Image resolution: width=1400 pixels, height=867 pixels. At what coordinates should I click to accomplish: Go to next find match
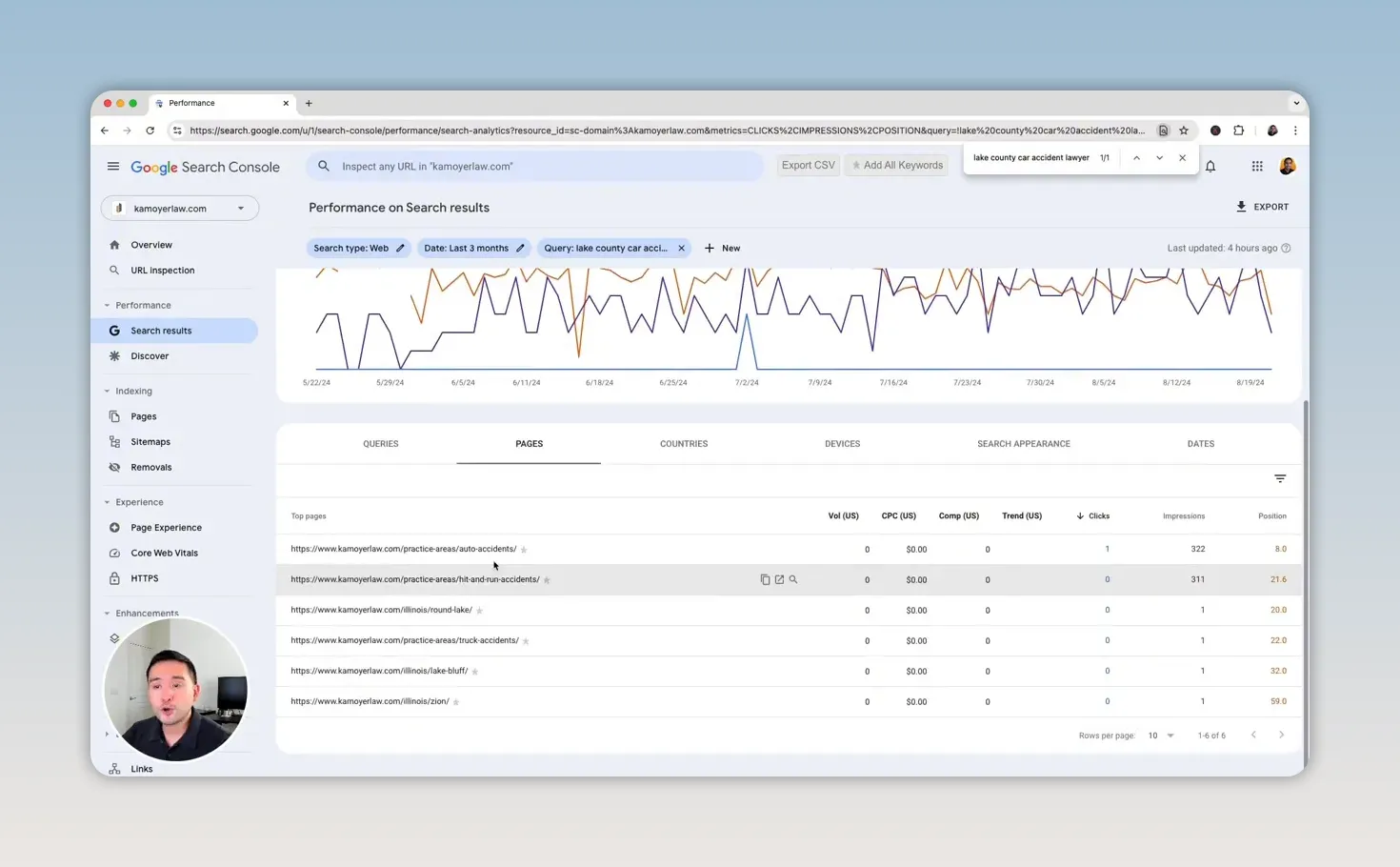(1159, 158)
